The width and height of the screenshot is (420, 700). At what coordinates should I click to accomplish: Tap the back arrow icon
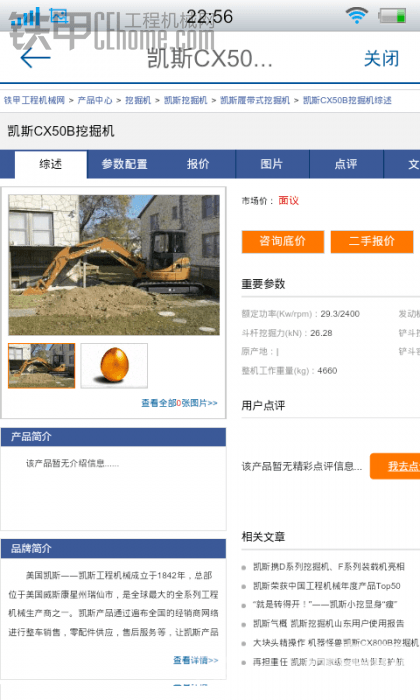tap(35, 57)
